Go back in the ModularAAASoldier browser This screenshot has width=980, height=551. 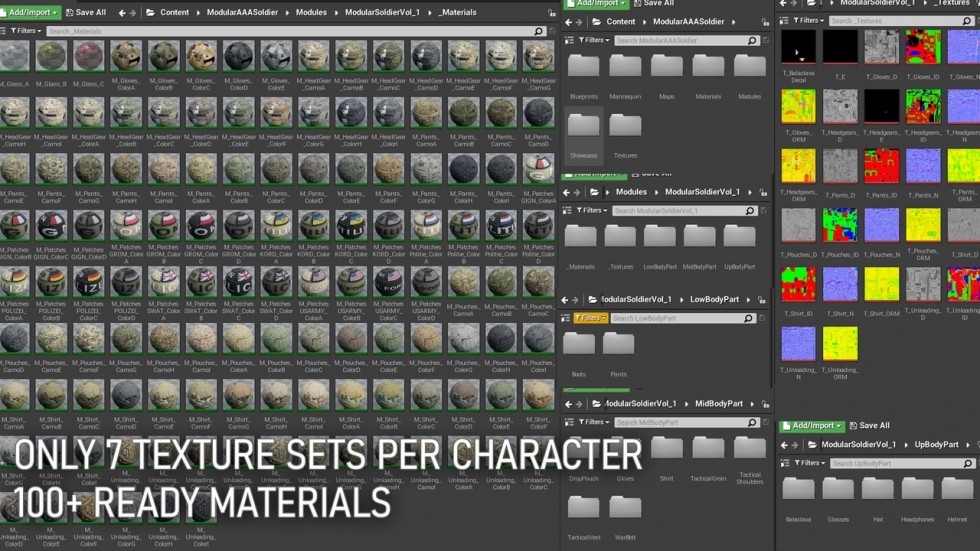pos(568,22)
